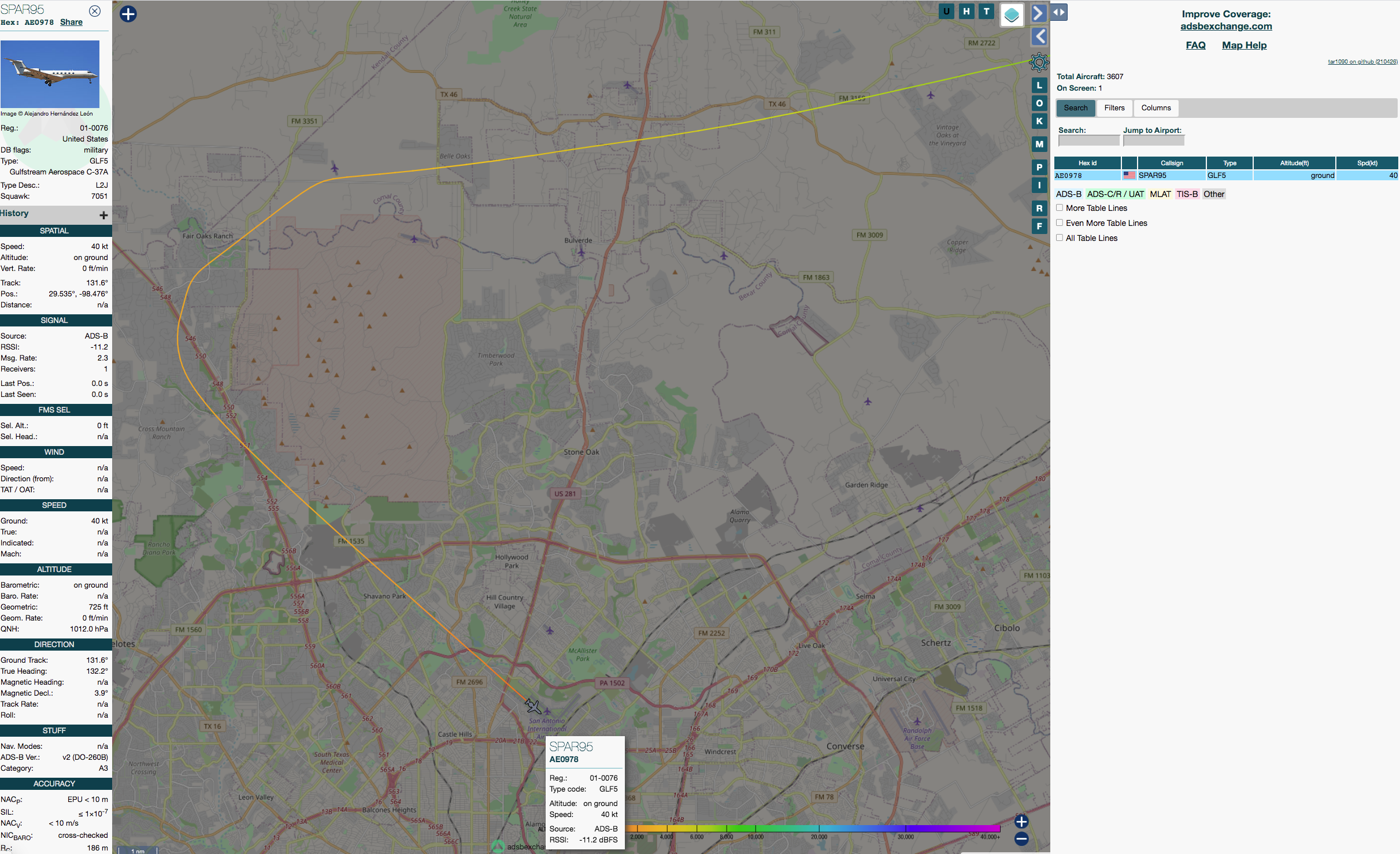This screenshot has height=854, width=1400.
Task: Click the Randolph Air Force Base marker
Action: click(917, 722)
